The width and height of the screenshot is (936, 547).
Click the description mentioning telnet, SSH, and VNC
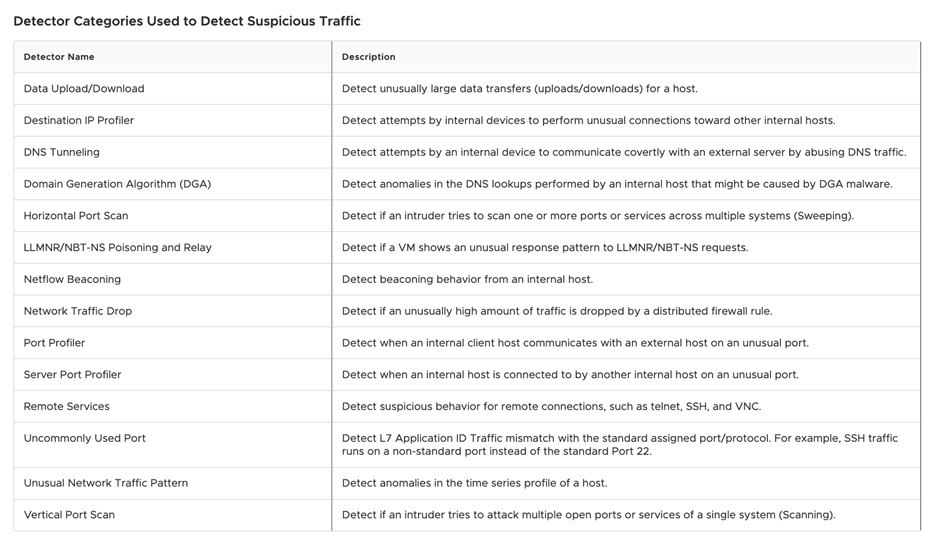[551, 407]
